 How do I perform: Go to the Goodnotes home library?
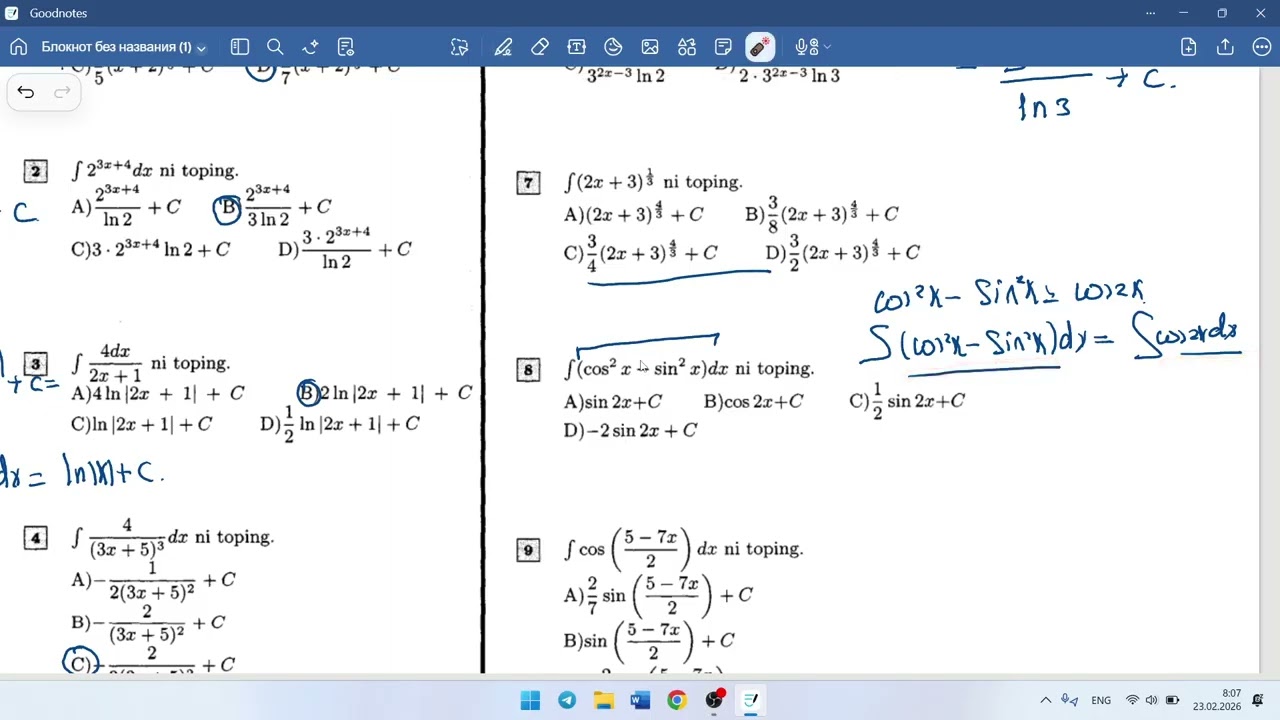tap(18, 47)
